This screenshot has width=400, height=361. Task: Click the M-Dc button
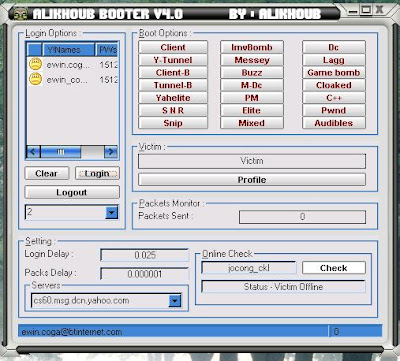(x=252, y=85)
